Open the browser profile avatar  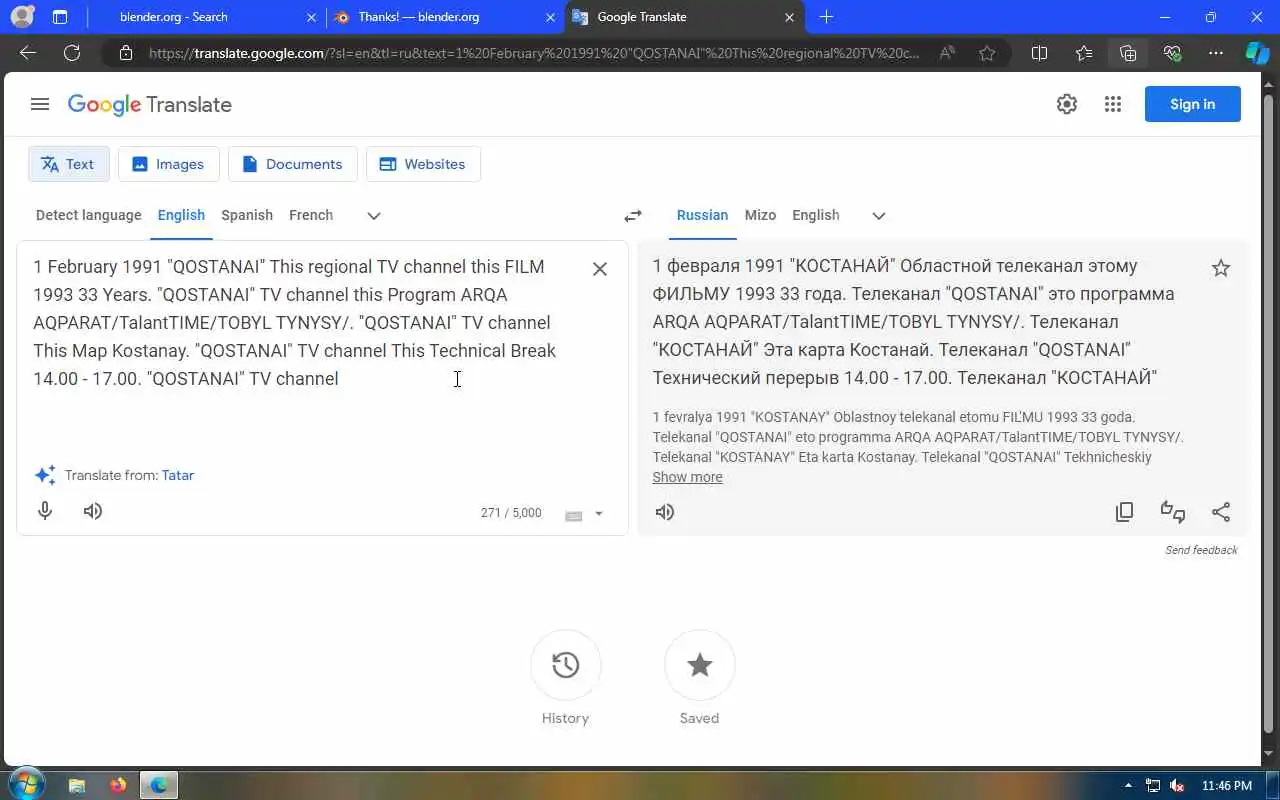[22, 17]
